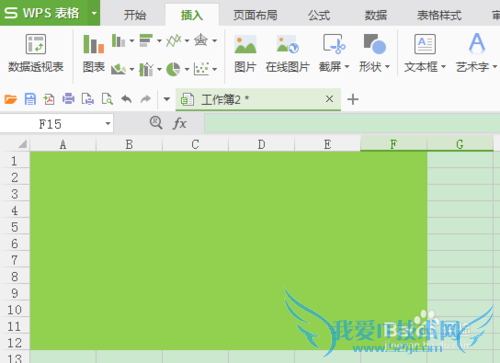This screenshot has height=363, width=500.
Task: Insert a text box (文本框) icon
Action: (x=425, y=44)
